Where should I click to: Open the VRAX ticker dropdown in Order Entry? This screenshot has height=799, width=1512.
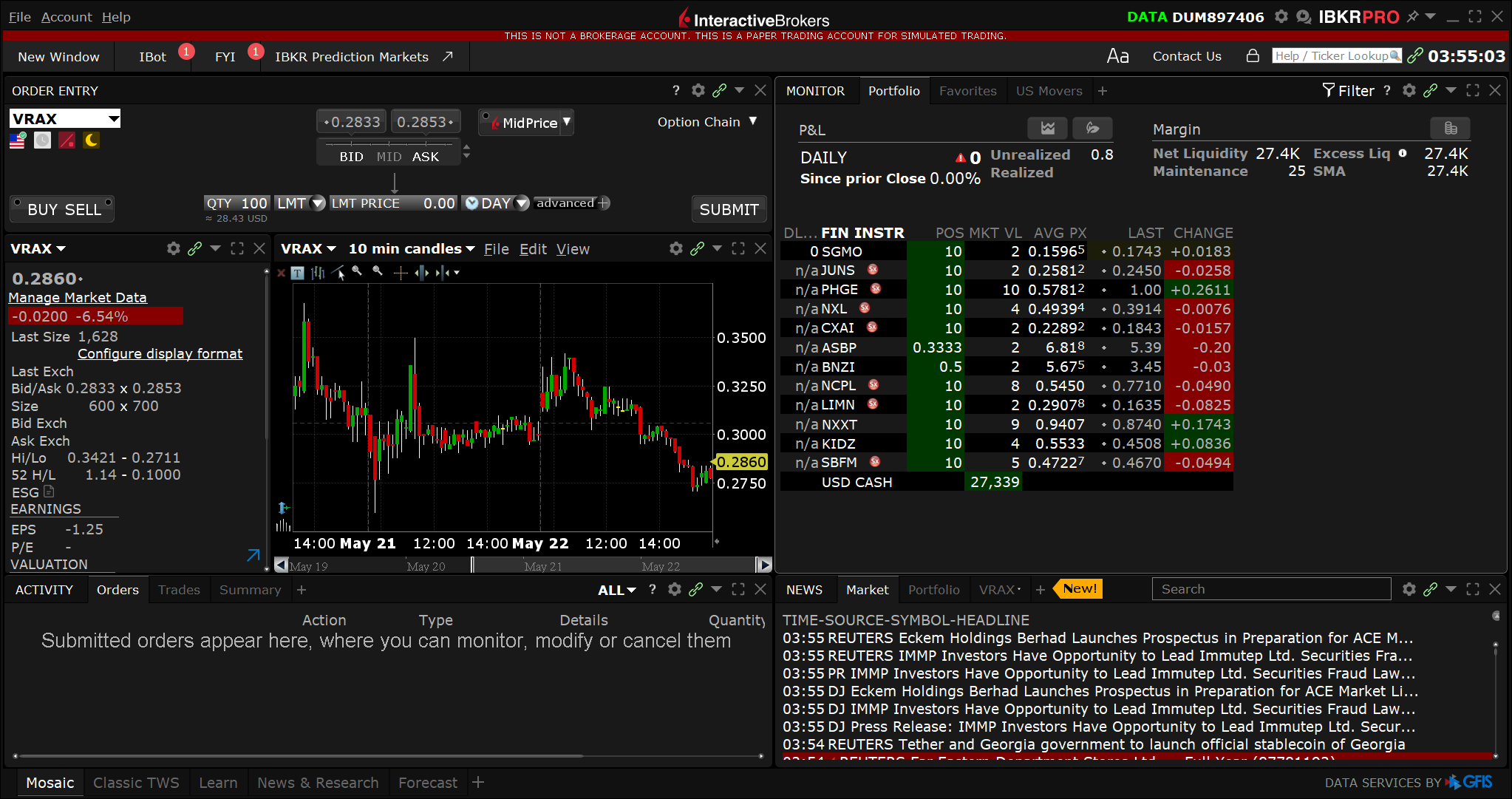[x=114, y=118]
